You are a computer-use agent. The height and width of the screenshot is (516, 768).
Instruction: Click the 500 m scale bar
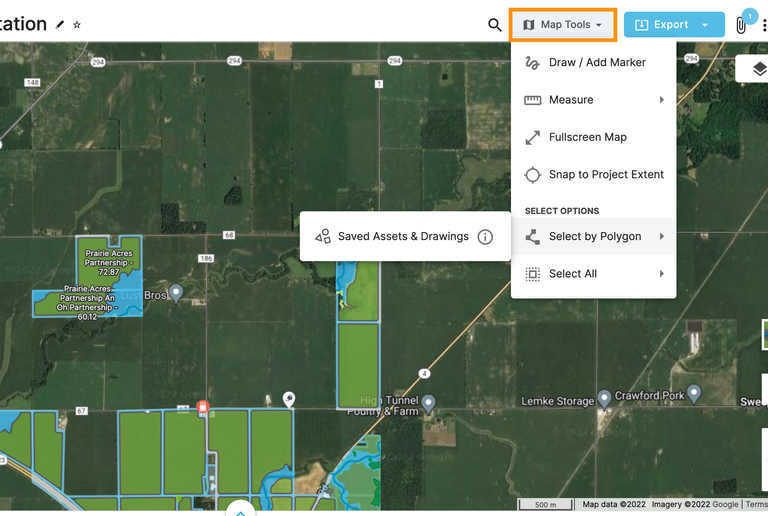click(x=545, y=504)
